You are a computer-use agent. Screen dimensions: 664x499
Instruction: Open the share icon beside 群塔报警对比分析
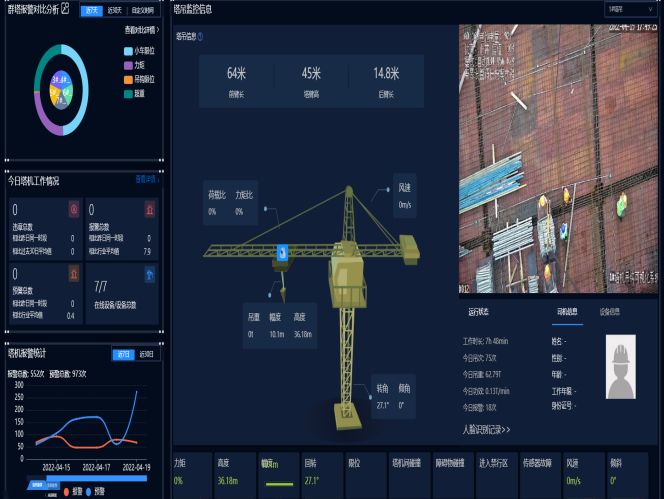[65, 8]
